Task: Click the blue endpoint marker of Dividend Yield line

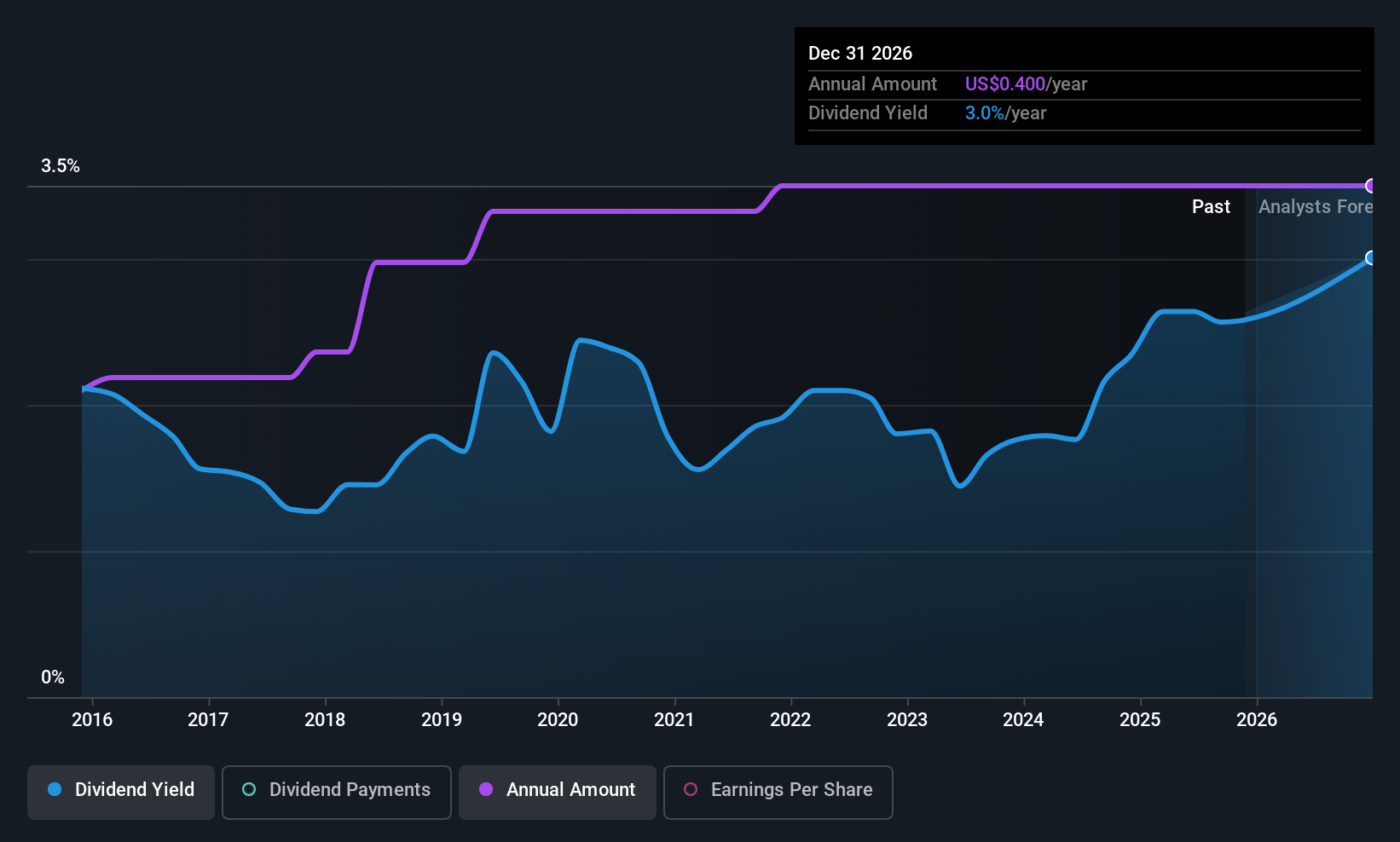Action: point(1371,257)
